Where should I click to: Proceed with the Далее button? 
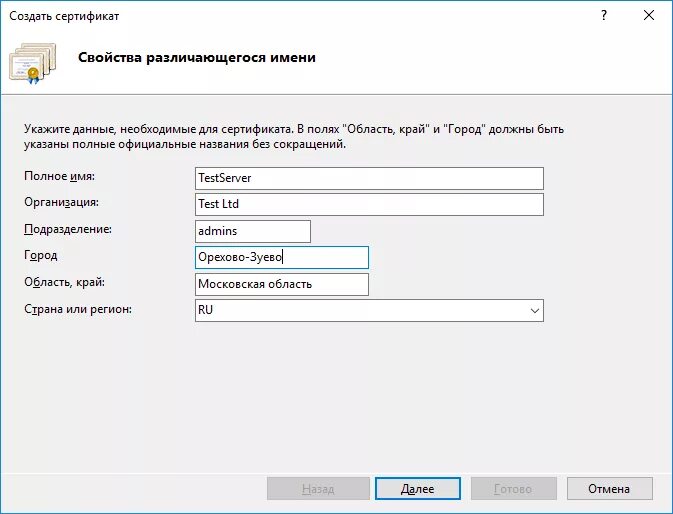click(418, 489)
